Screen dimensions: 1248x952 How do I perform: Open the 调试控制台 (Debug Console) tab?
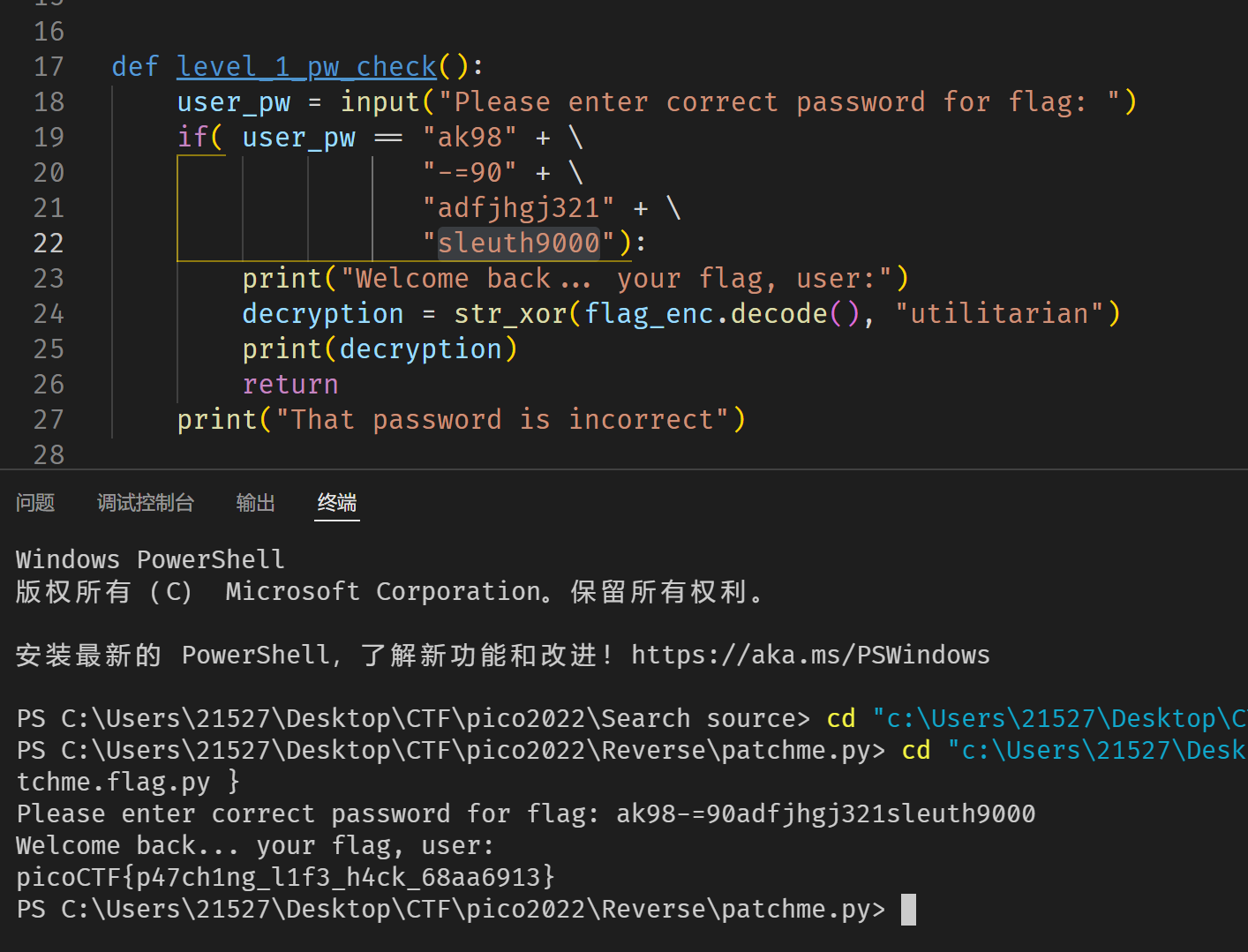click(146, 503)
